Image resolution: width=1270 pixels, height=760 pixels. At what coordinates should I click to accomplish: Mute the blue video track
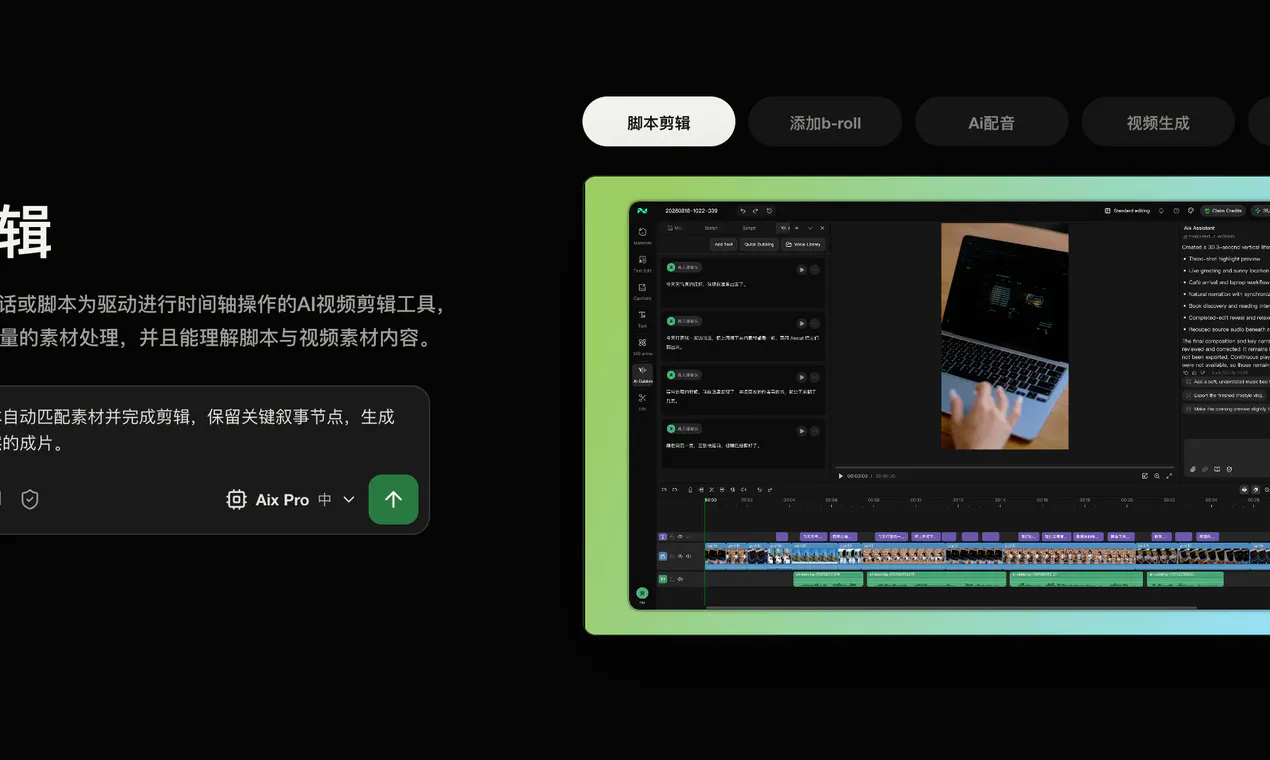pos(688,556)
